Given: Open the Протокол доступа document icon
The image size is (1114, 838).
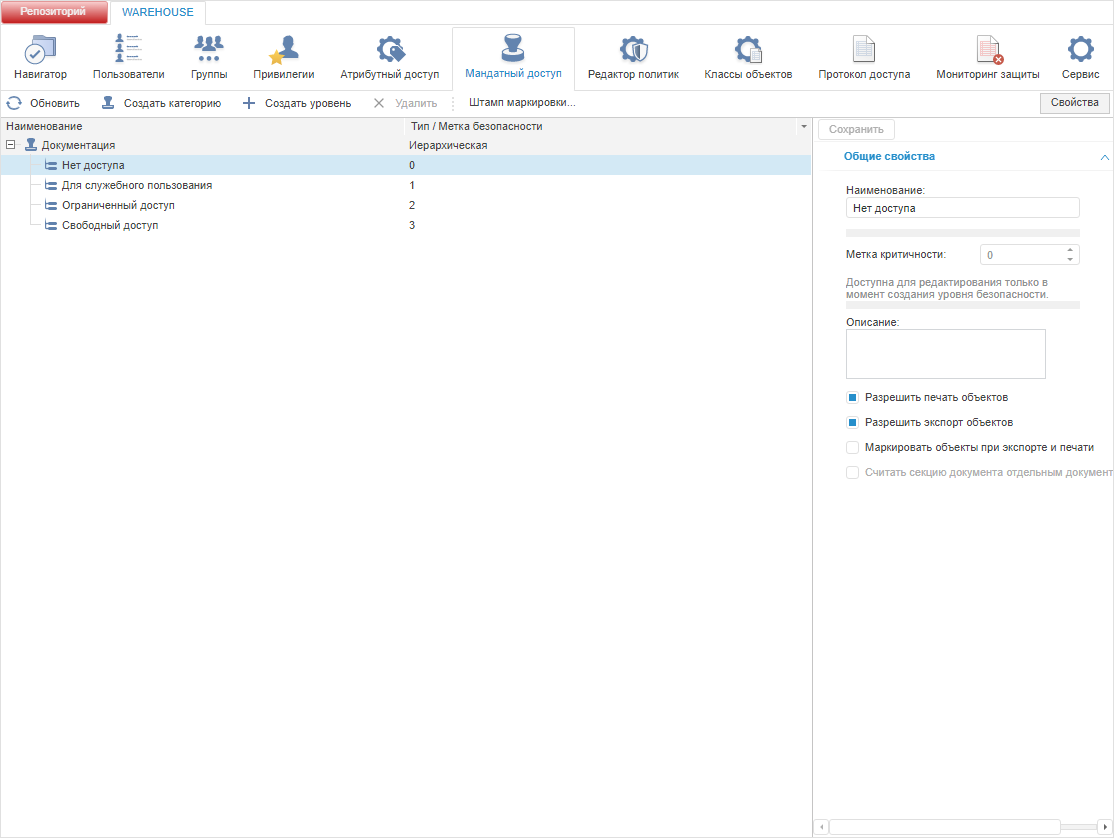Looking at the screenshot, I should [864, 49].
